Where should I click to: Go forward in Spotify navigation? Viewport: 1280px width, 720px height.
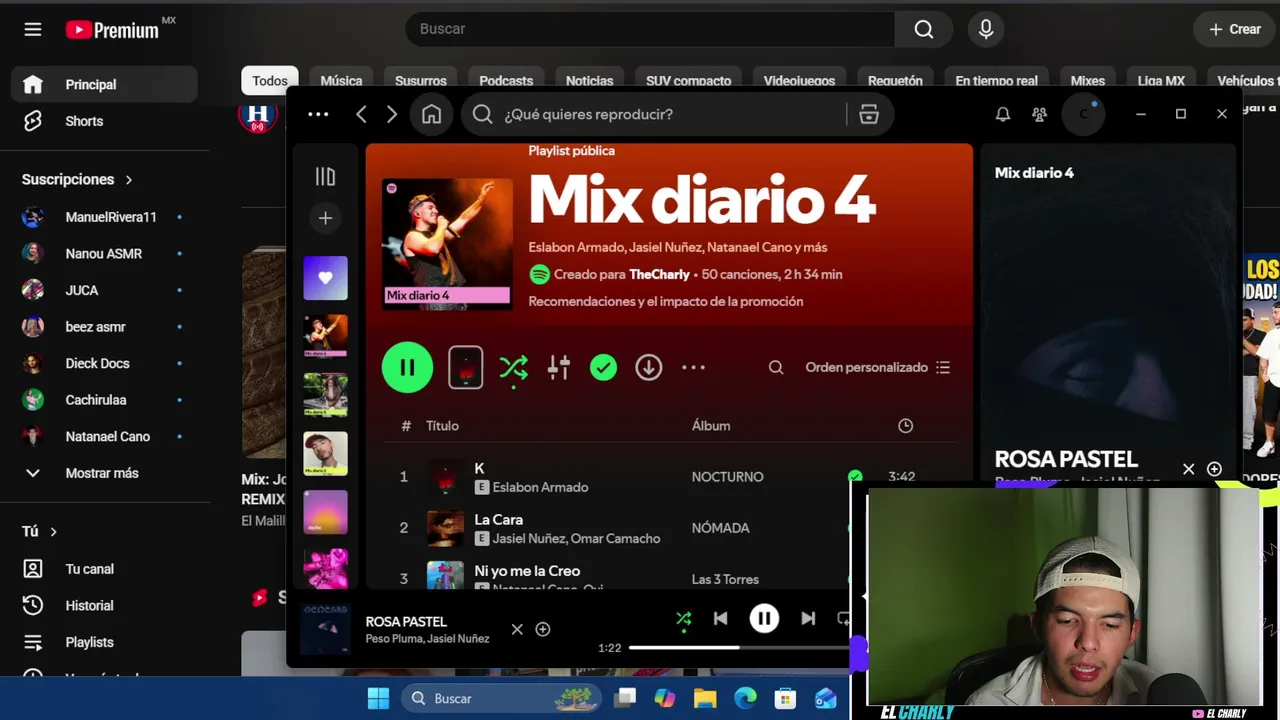pos(392,114)
